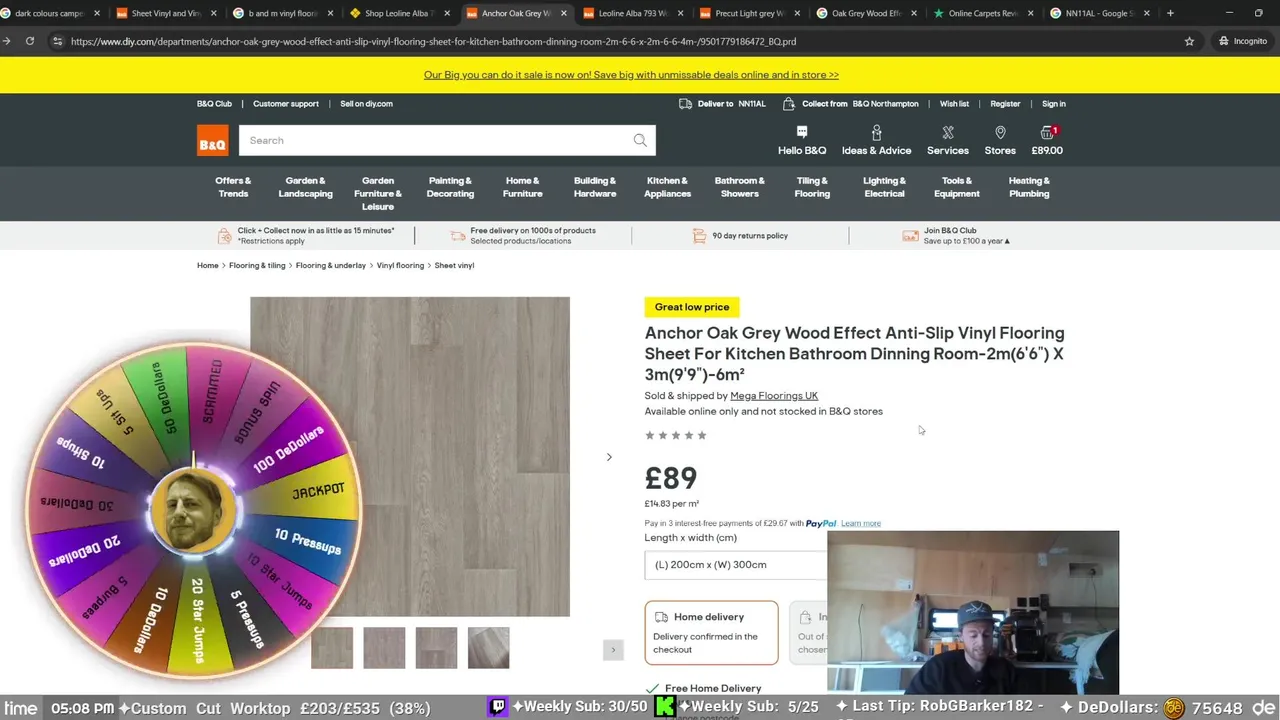This screenshot has width=1280, height=720.
Task: Go to Vinyl flooring breadcrumb
Action: (x=400, y=266)
